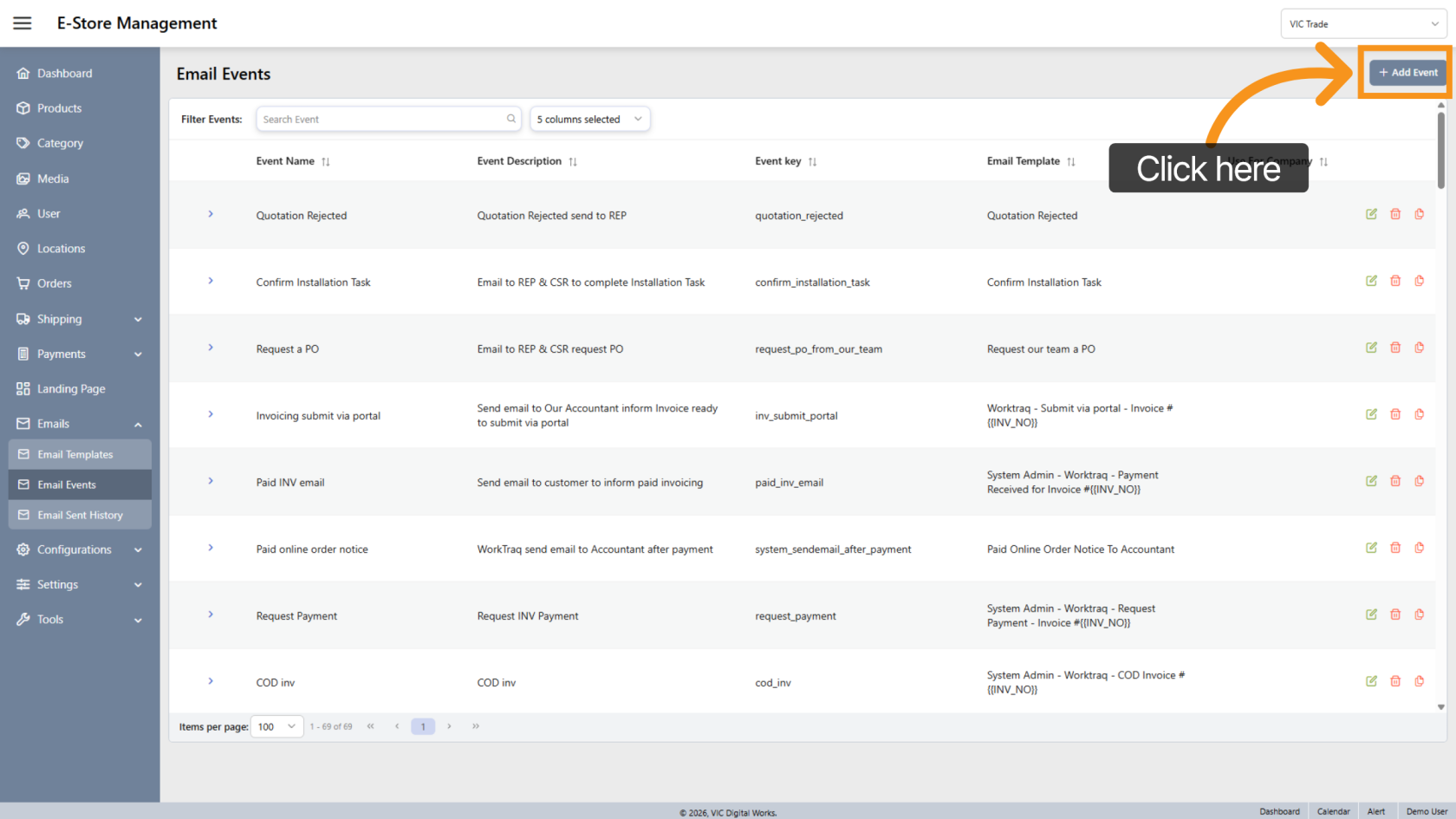Select the edit icon for Quotation Rejected event
Viewport: 1456px width, 819px height.
pyautogui.click(x=1371, y=214)
